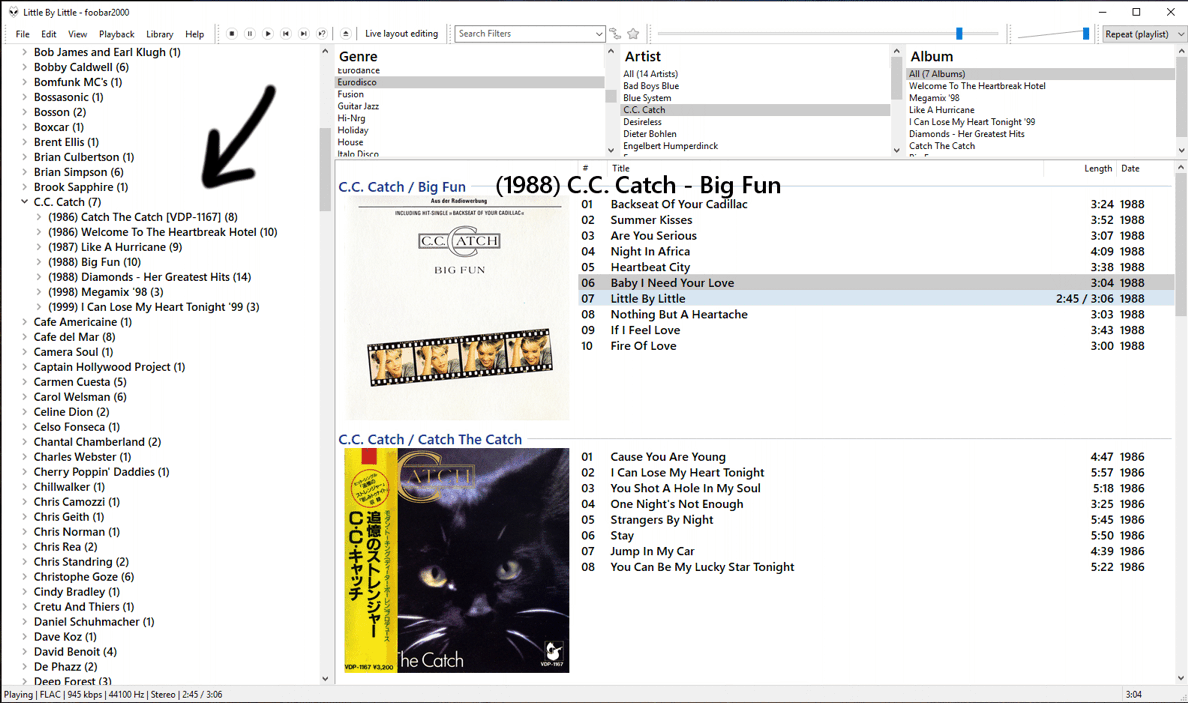Click the playlist scroll-down arrow
This screenshot has height=703, width=1188.
(1181, 679)
